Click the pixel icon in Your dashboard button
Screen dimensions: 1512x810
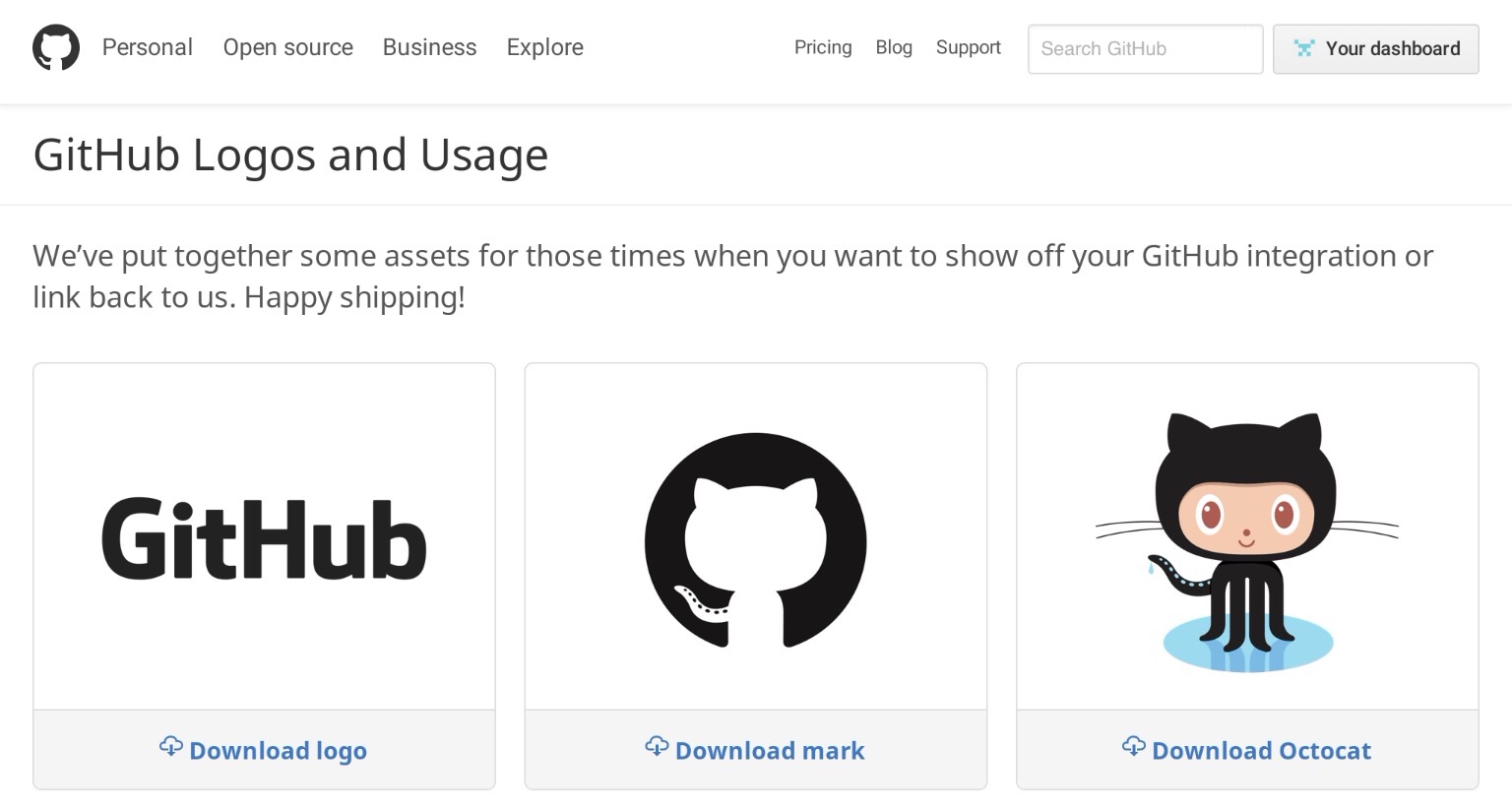pos(1304,48)
